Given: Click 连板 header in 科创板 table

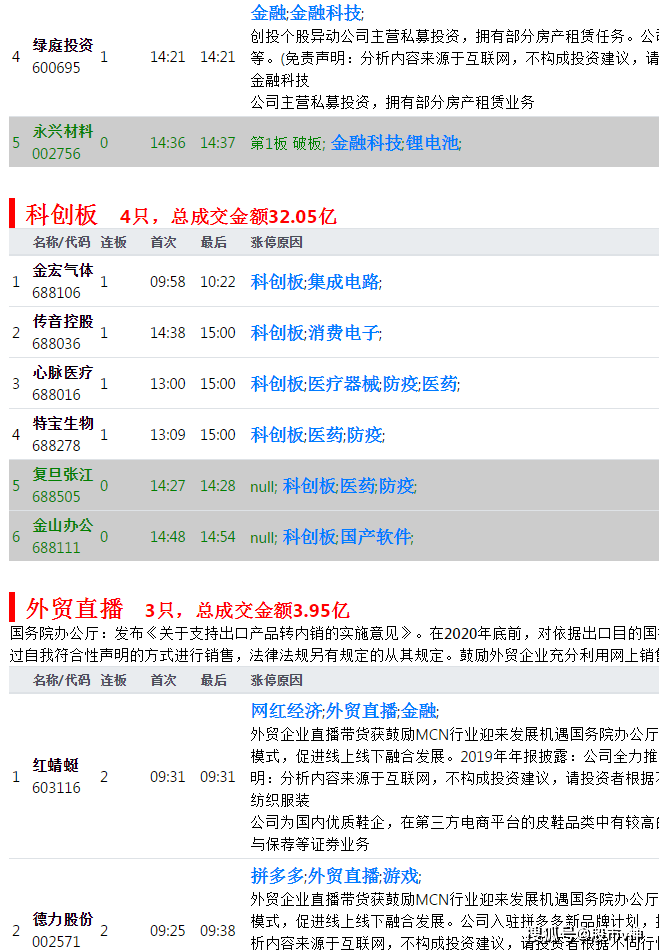Looking at the screenshot, I should click(x=114, y=242).
